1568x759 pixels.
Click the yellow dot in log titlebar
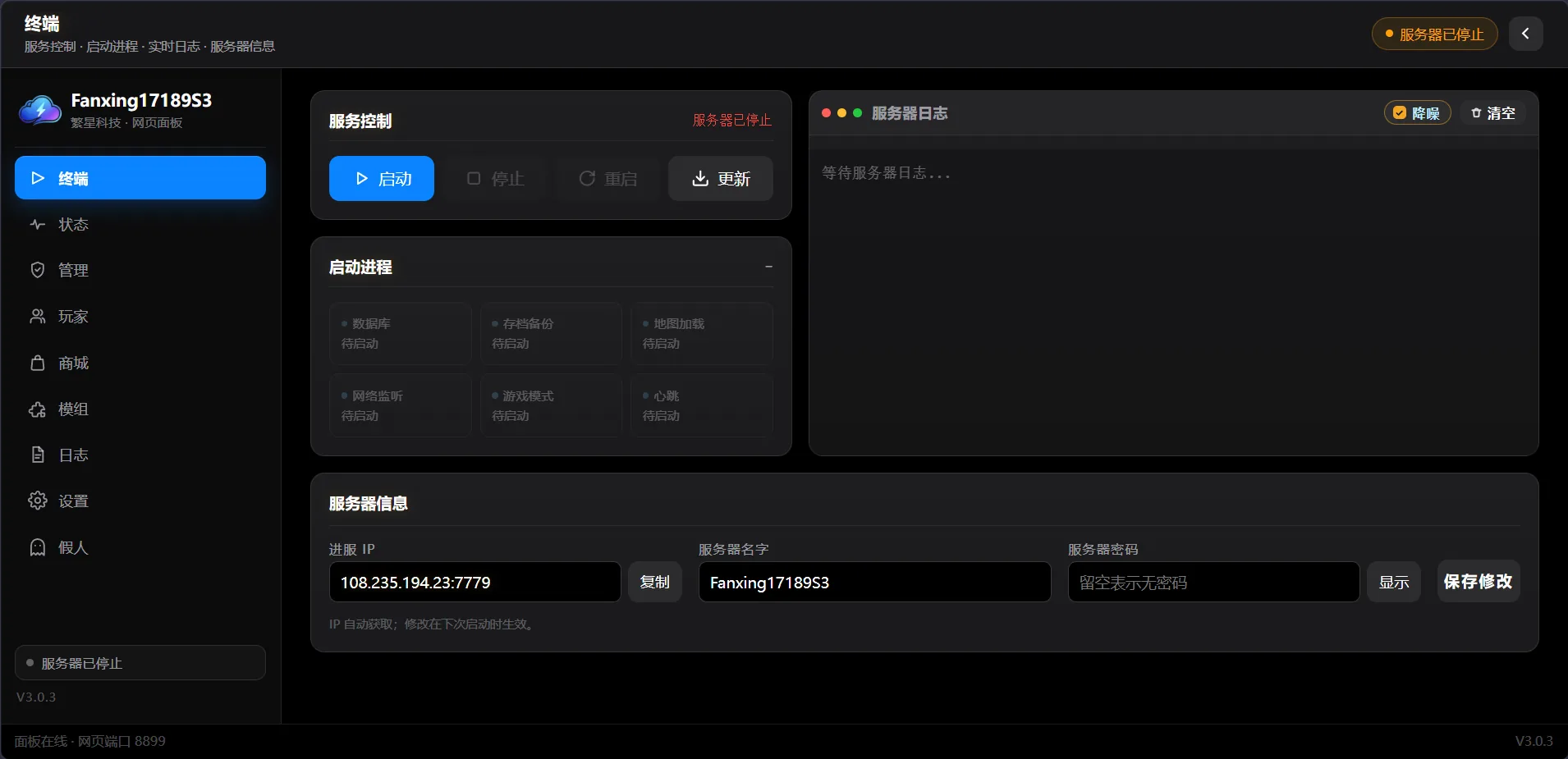pos(841,113)
